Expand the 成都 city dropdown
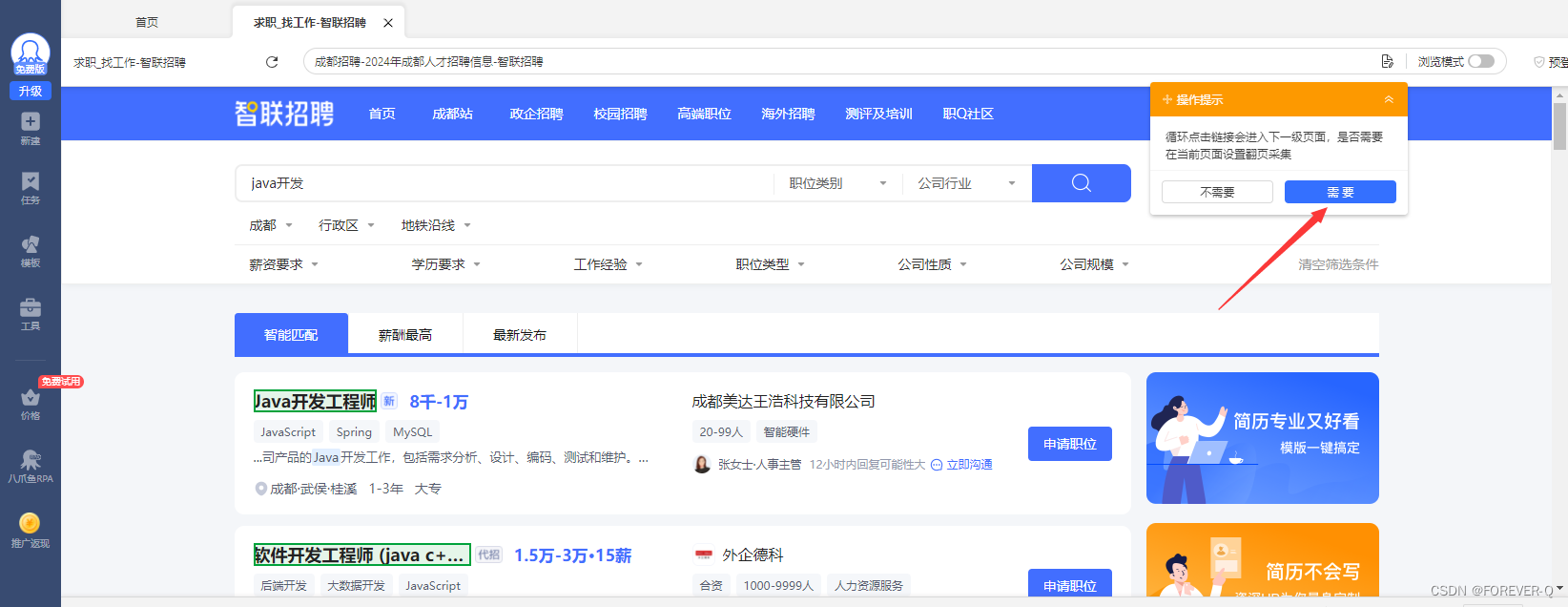The width and height of the screenshot is (1568, 607). (x=271, y=225)
